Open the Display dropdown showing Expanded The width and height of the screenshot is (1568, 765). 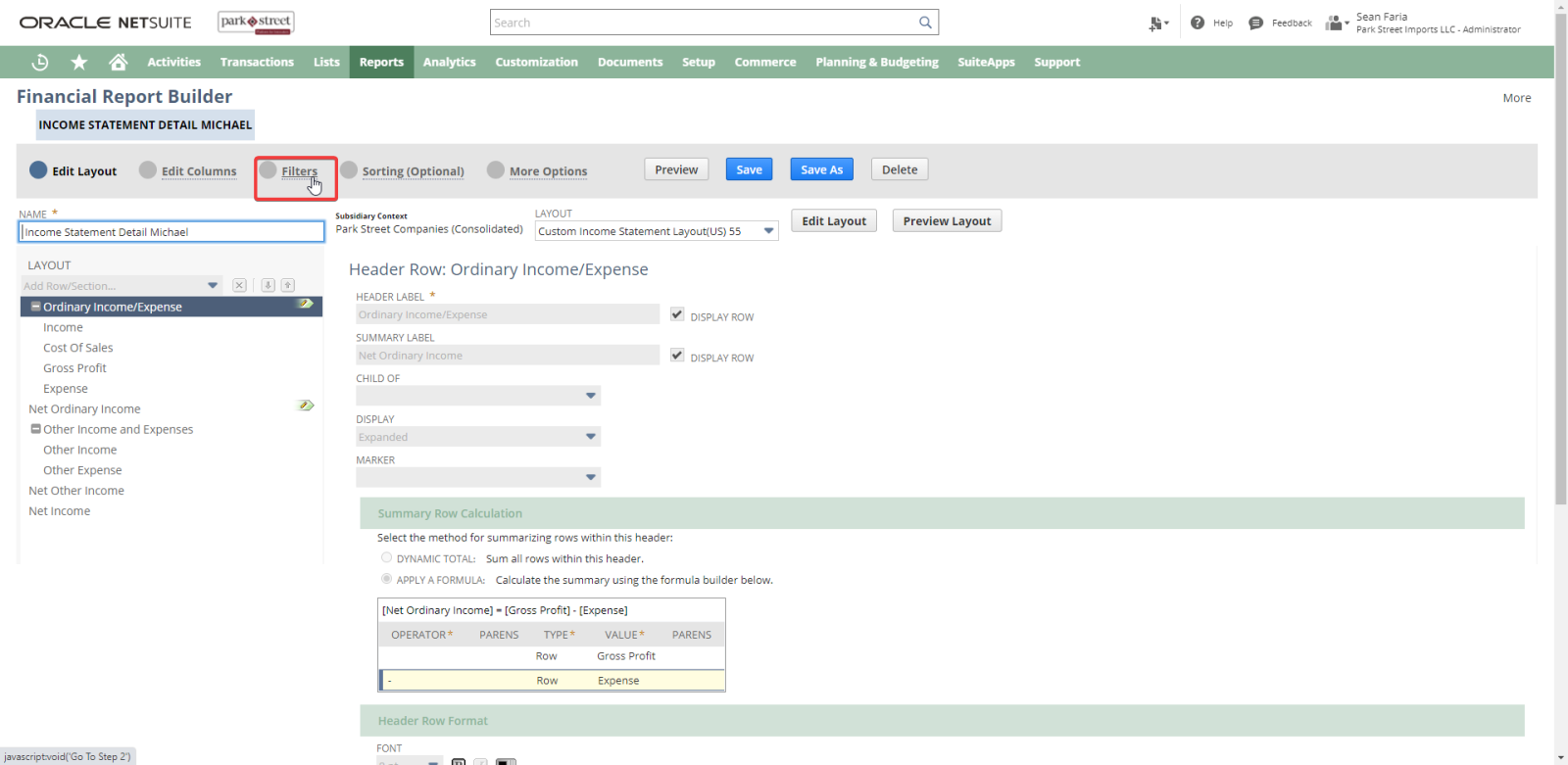tap(478, 437)
